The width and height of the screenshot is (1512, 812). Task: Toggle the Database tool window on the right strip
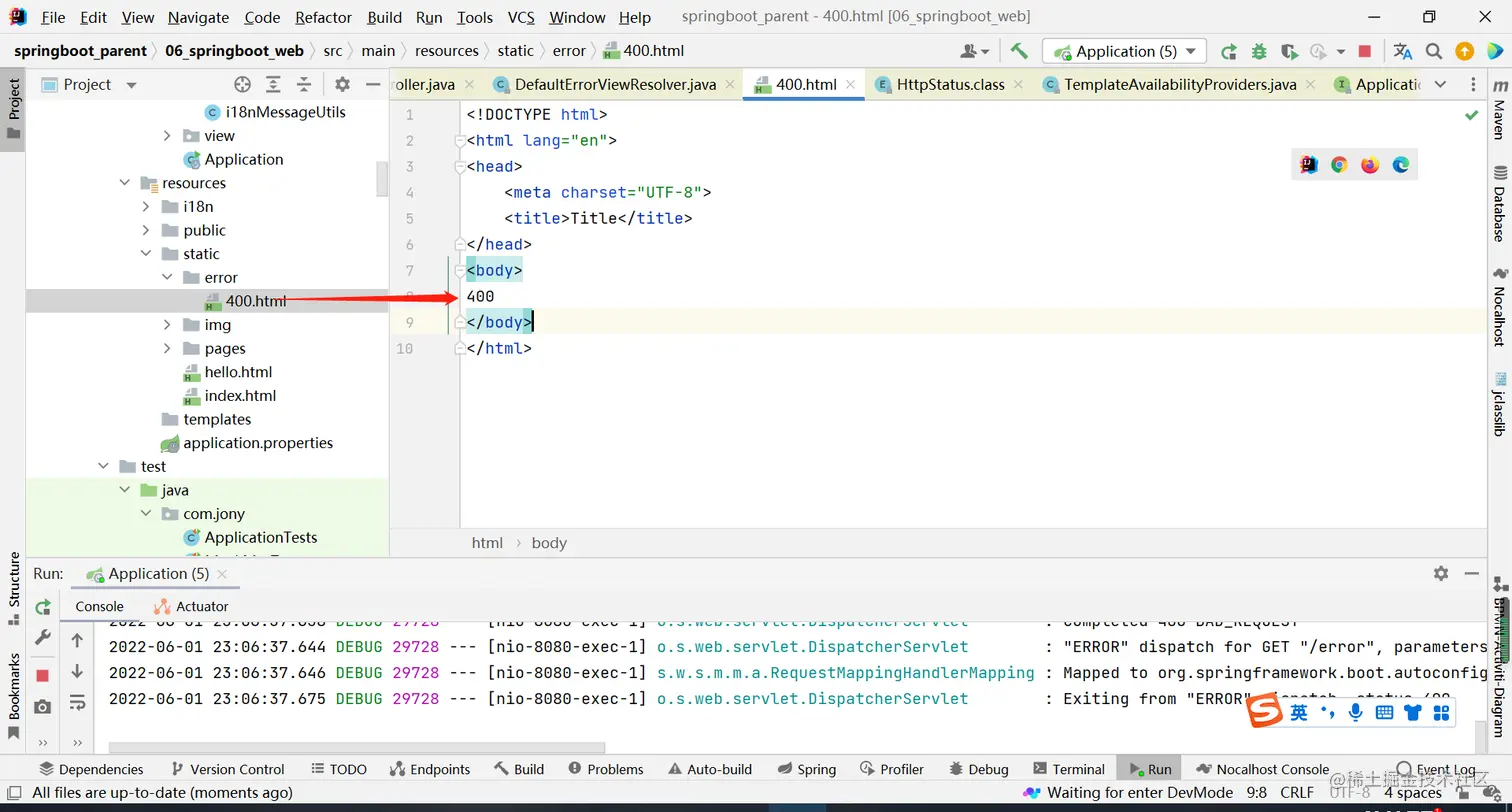[x=1499, y=204]
